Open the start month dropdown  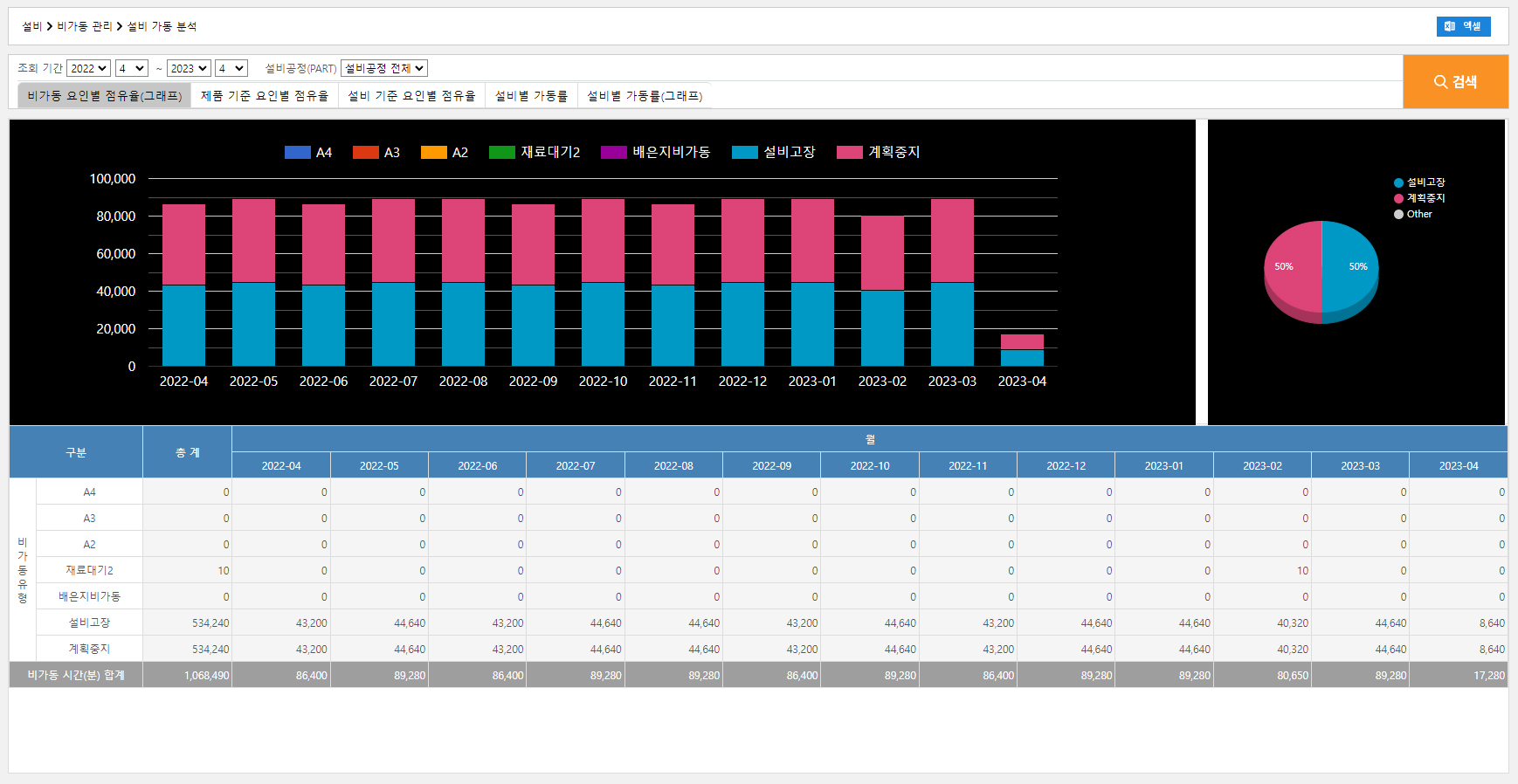tap(131, 68)
